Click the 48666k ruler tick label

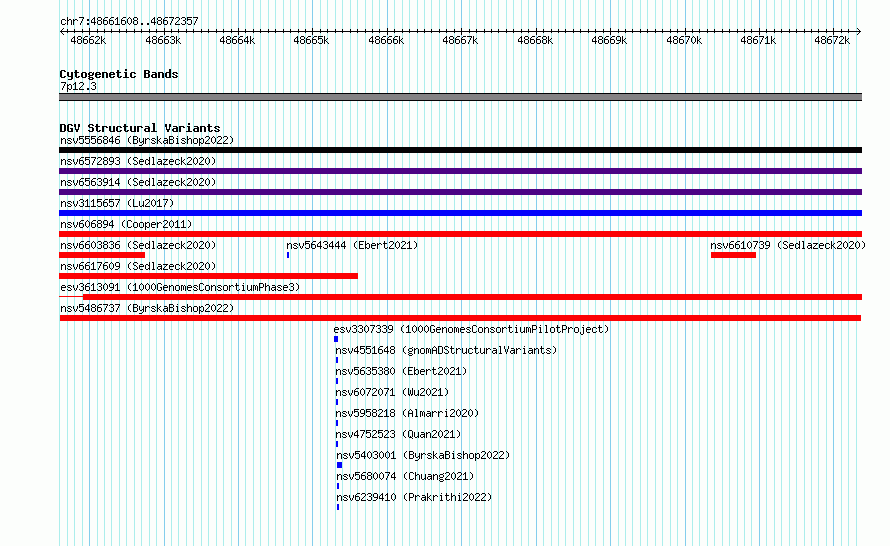(386, 41)
